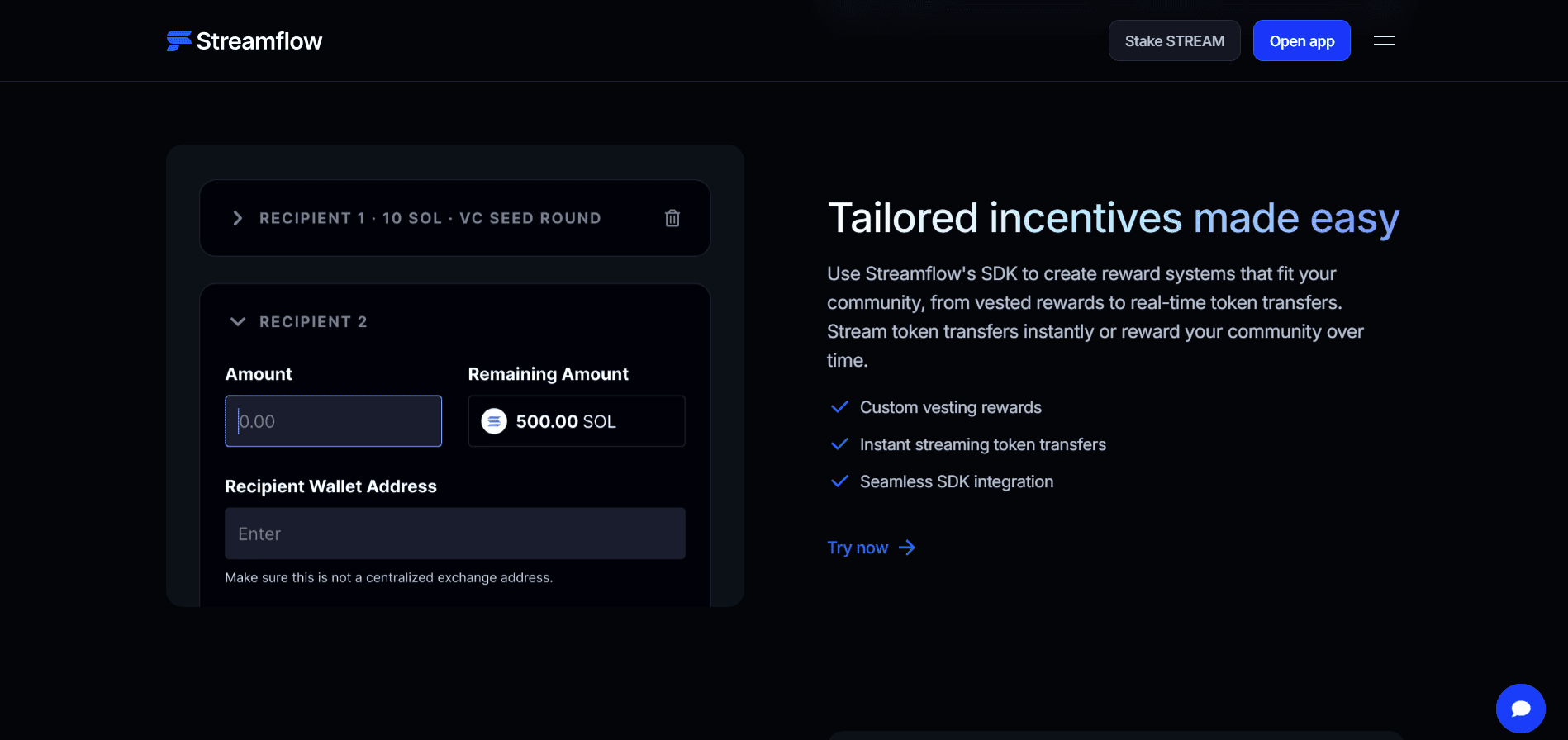
Task: Click the 500.00 SOL remaining amount box
Action: pyautogui.click(x=577, y=421)
